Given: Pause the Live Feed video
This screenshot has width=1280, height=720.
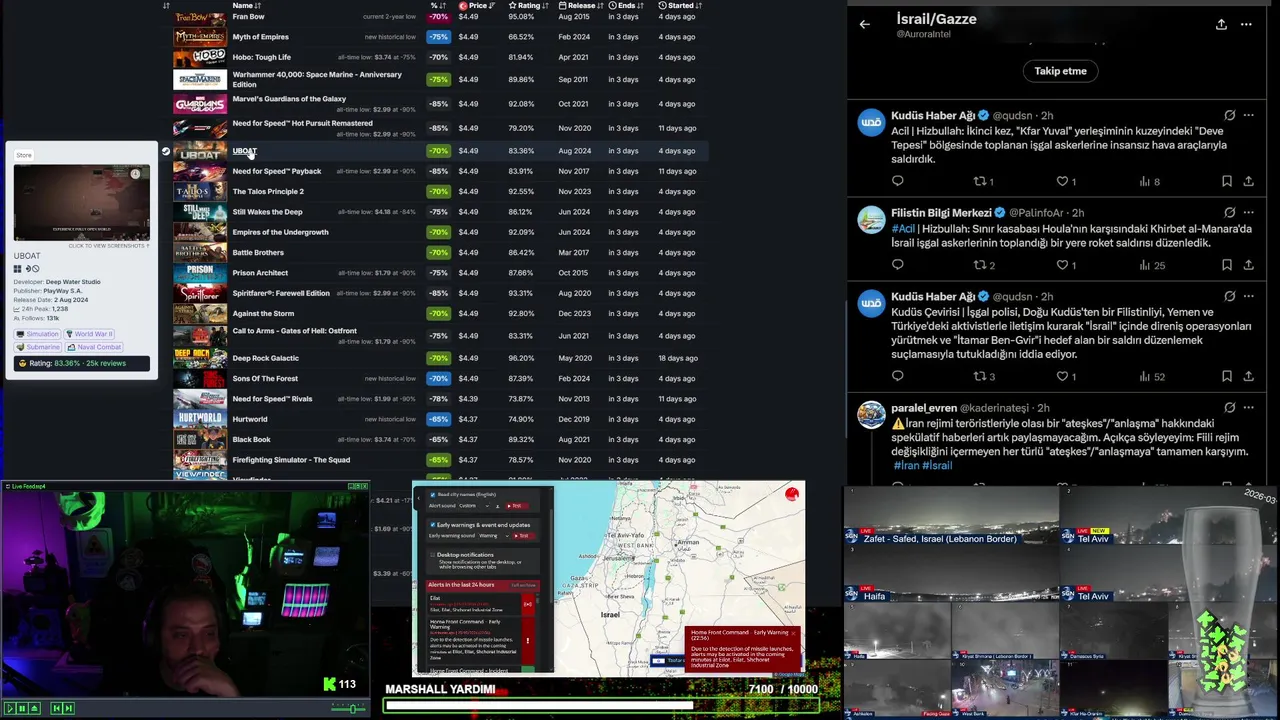Looking at the screenshot, I should [x=22, y=708].
